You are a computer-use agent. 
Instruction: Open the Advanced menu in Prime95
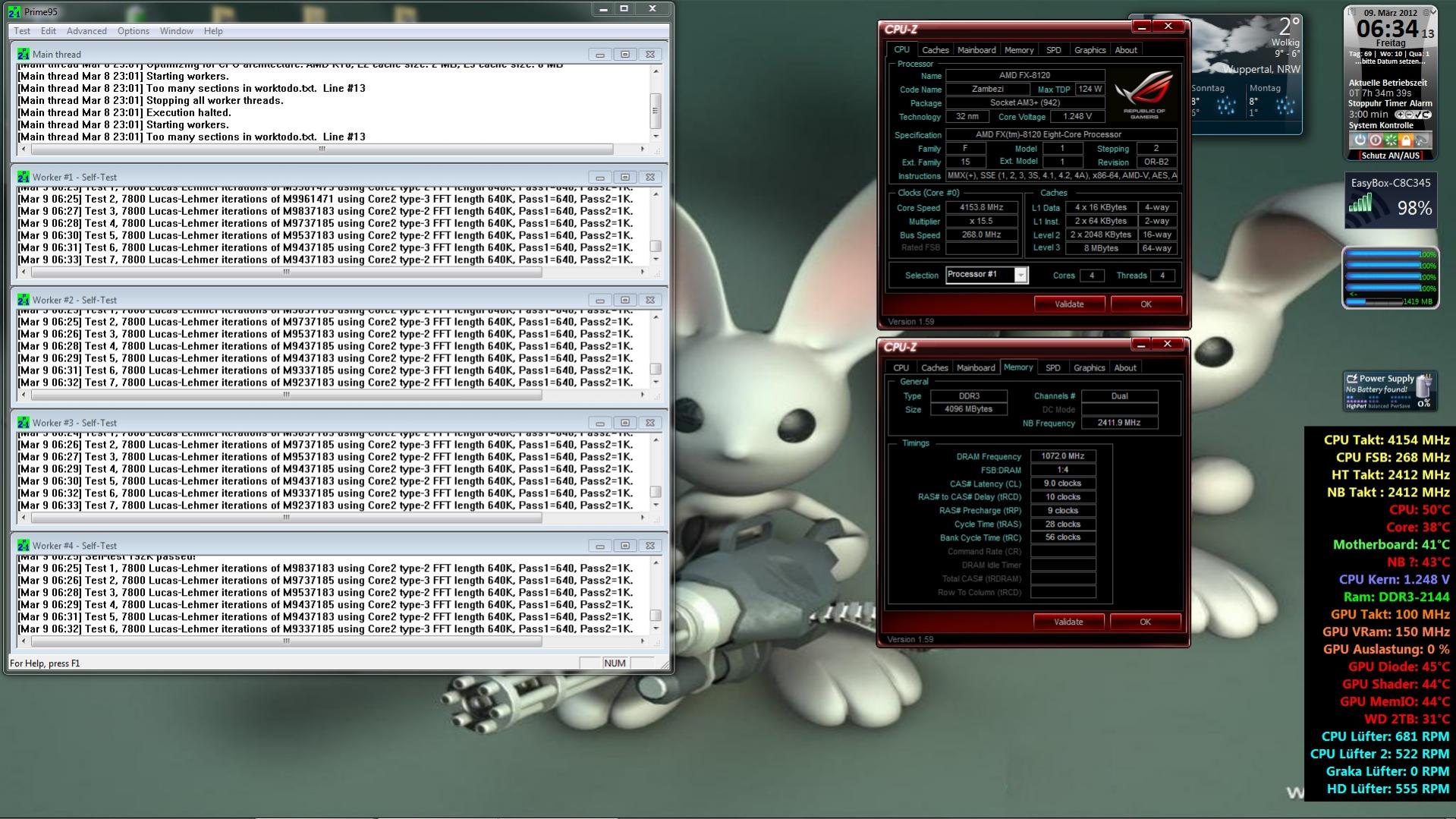tap(86, 31)
